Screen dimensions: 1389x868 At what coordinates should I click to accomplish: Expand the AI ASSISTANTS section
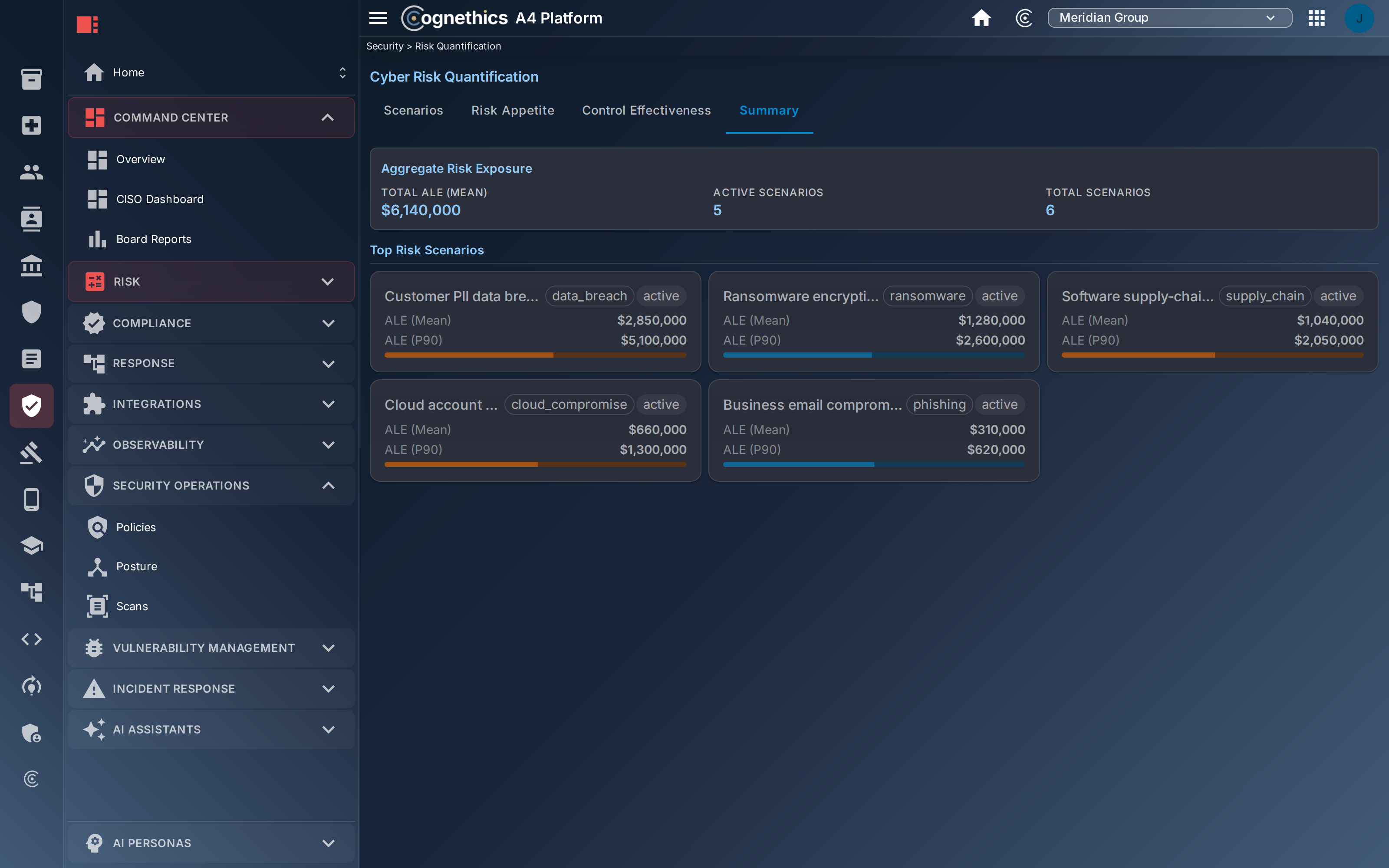tap(211, 730)
